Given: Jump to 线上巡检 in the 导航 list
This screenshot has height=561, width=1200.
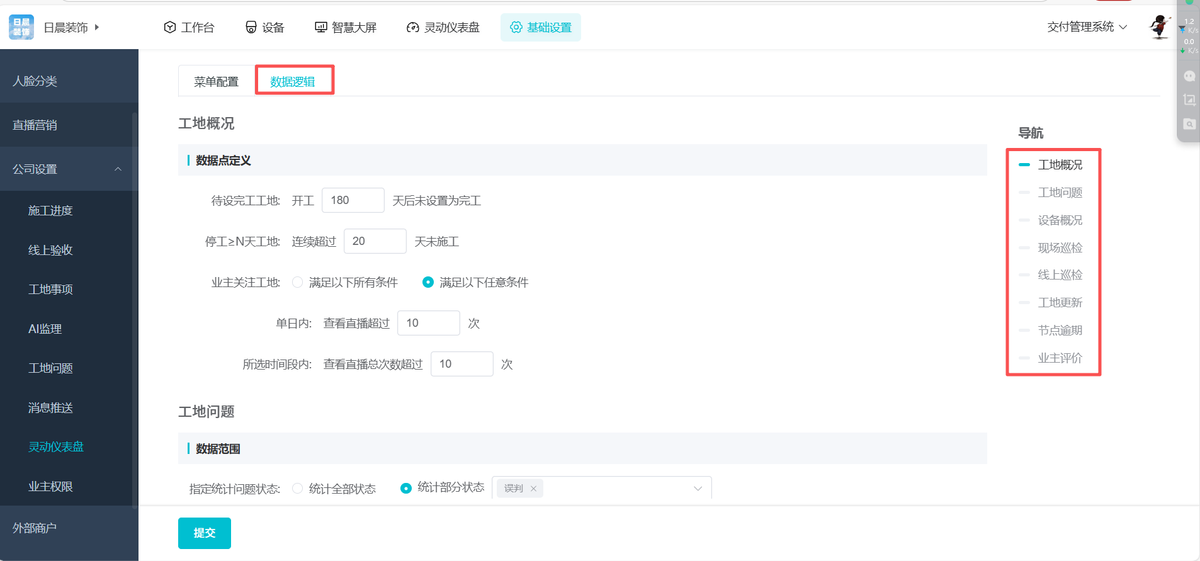Looking at the screenshot, I should coord(1059,275).
